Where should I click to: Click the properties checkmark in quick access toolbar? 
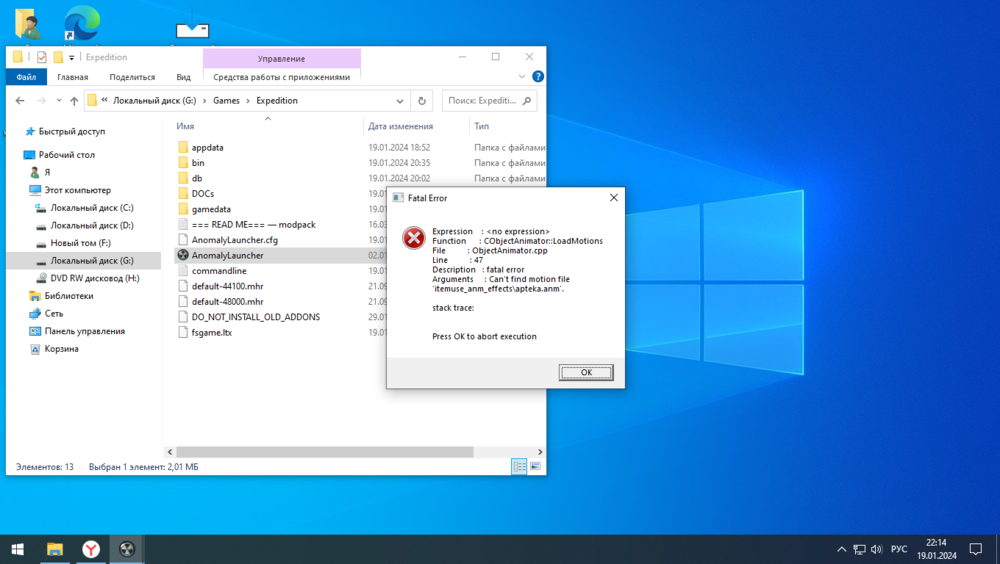pyautogui.click(x=42, y=57)
